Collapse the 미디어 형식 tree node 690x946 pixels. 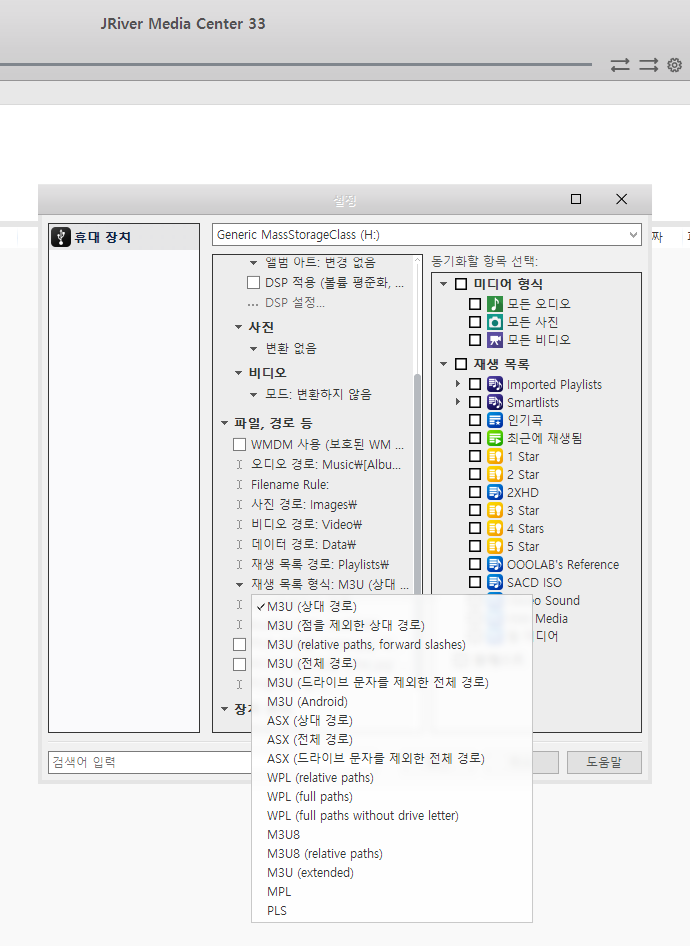[443, 284]
